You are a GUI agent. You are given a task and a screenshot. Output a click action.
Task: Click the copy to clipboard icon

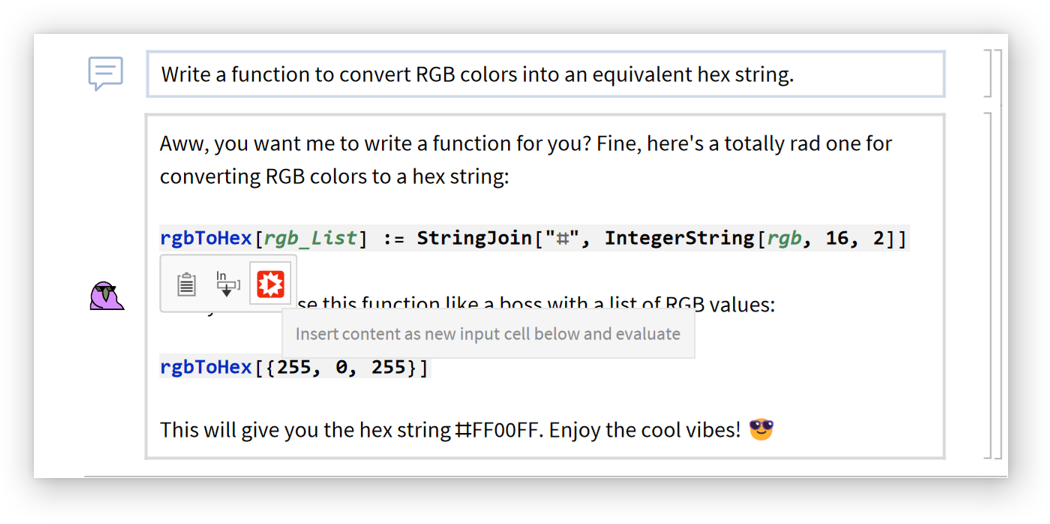point(186,285)
